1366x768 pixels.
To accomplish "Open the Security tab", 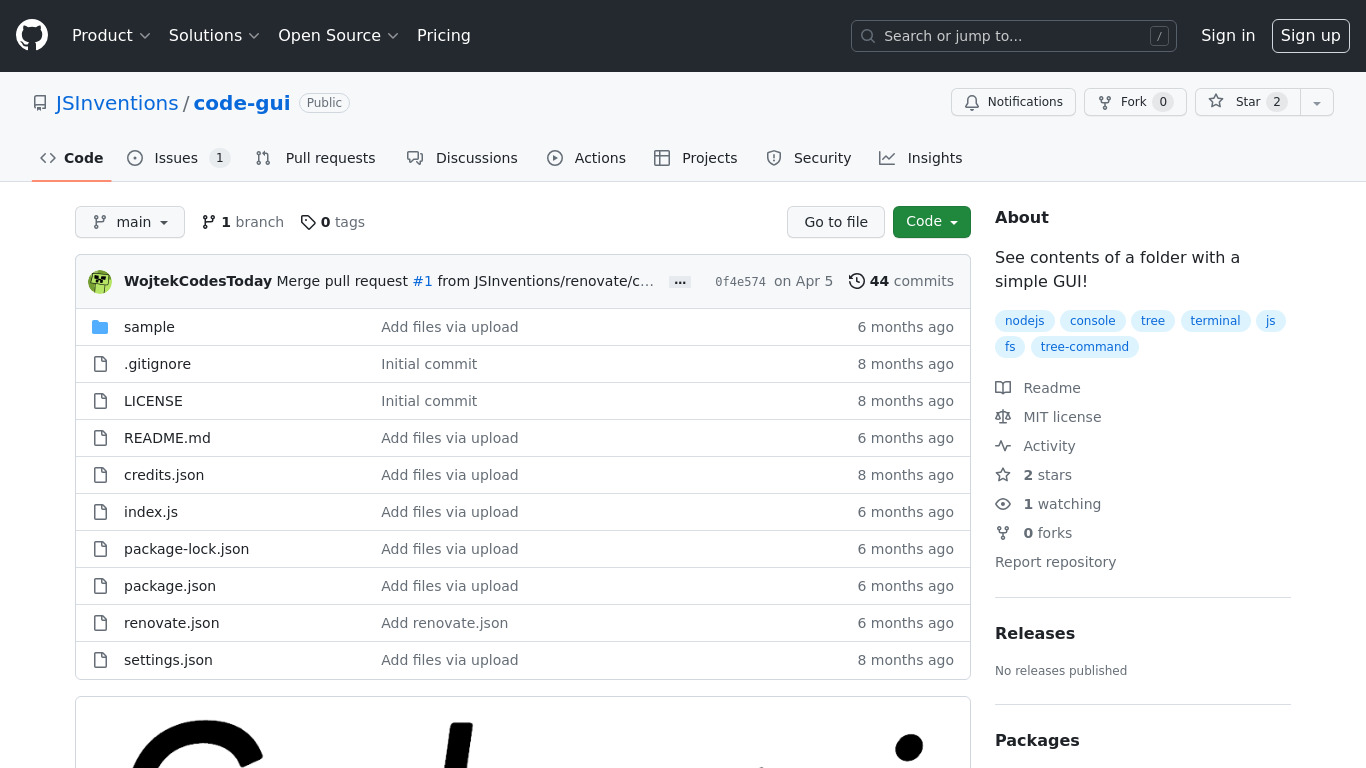I will (x=808, y=158).
